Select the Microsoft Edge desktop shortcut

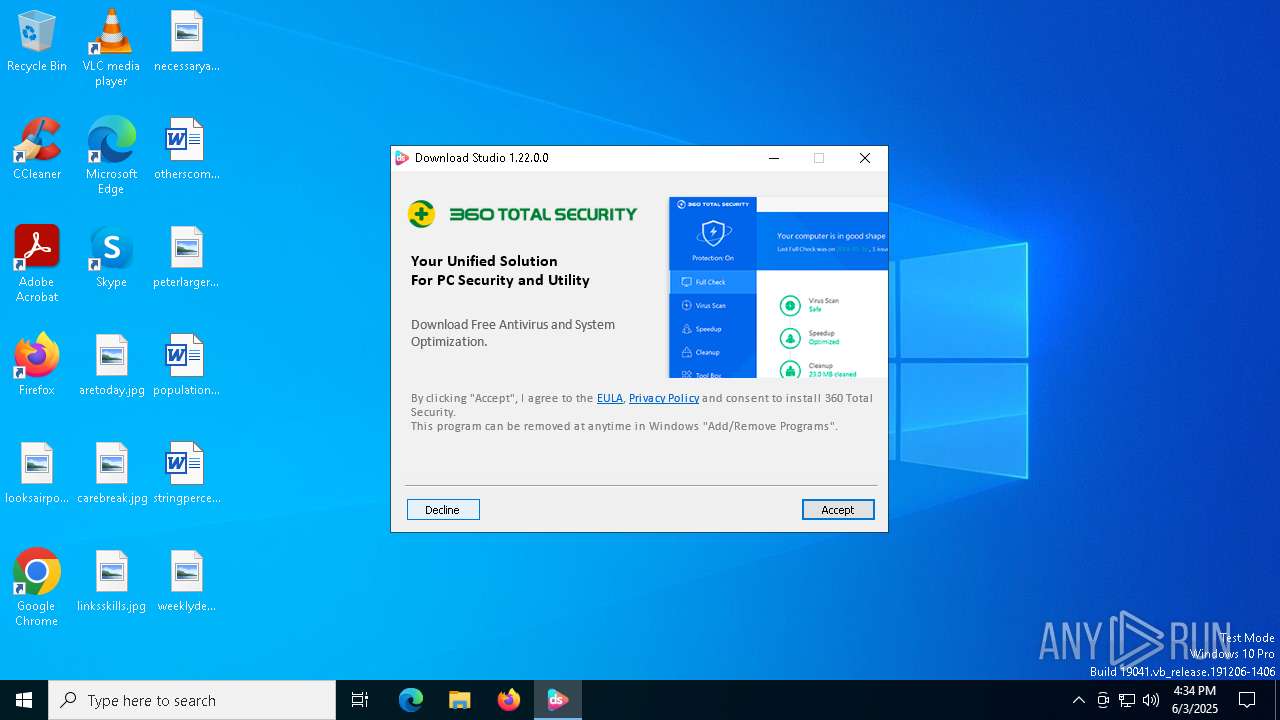[111, 156]
